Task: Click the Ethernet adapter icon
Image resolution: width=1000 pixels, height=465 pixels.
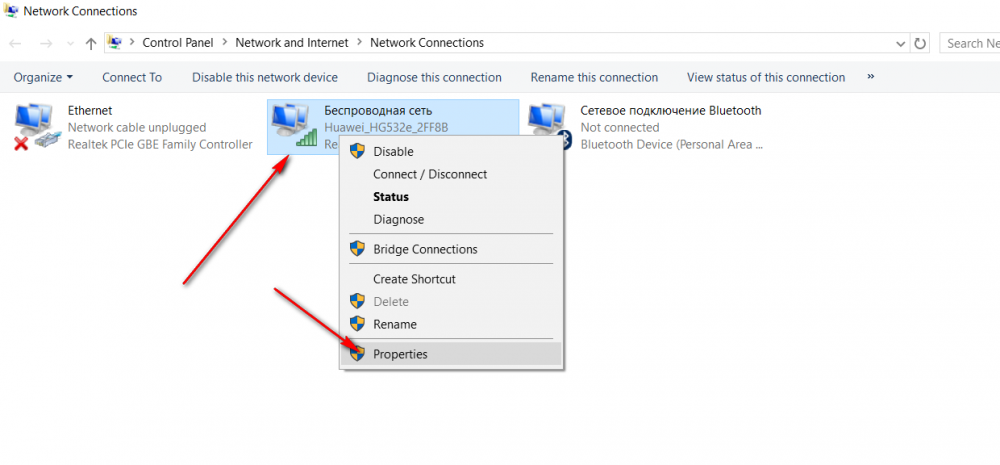Action: click(x=37, y=127)
